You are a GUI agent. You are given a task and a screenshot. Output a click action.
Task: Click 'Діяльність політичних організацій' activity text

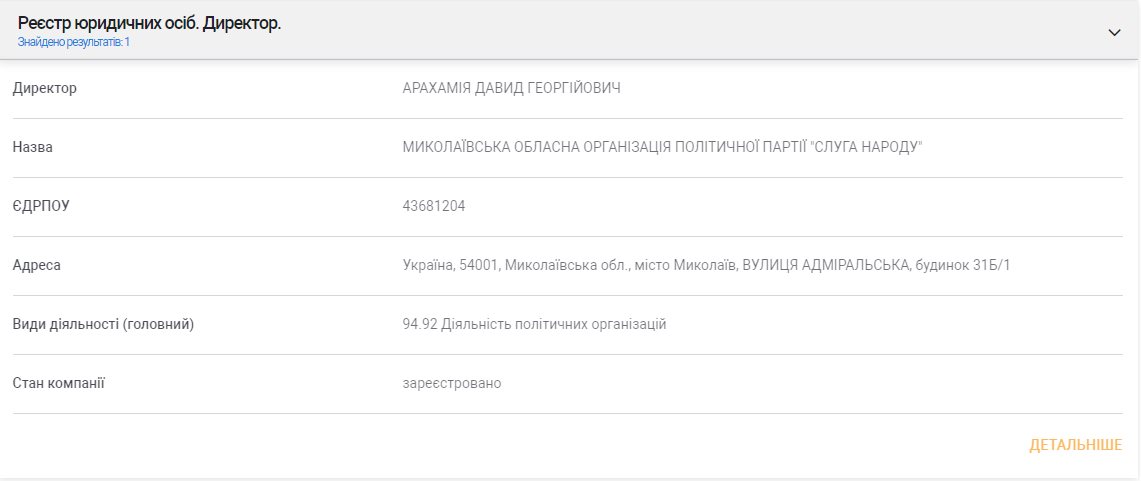tap(553, 324)
